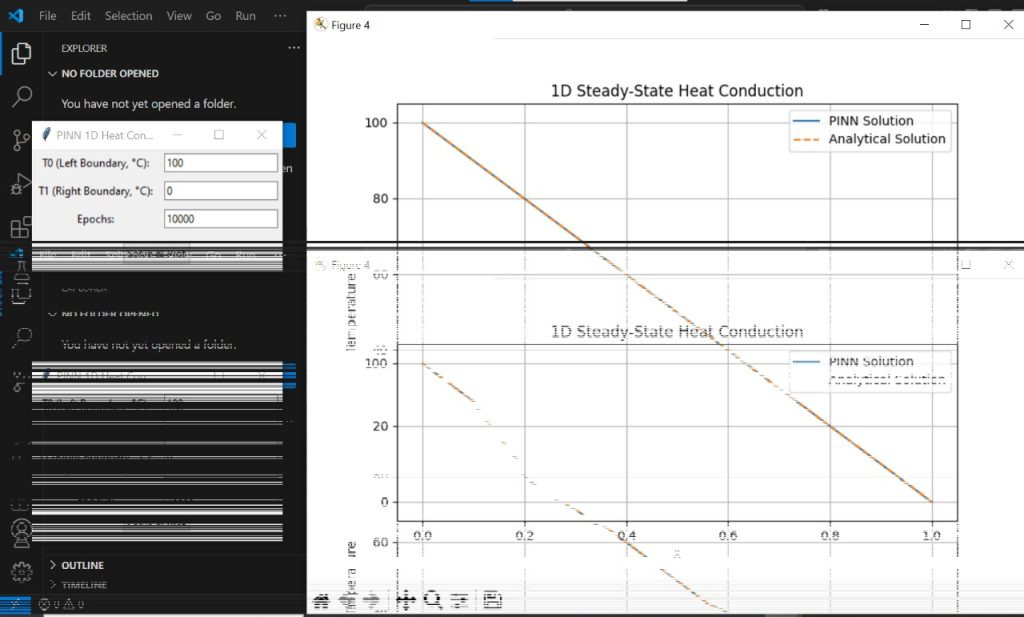1024x617 pixels.
Task: Open the Configure subplots tool
Action: [460, 600]
